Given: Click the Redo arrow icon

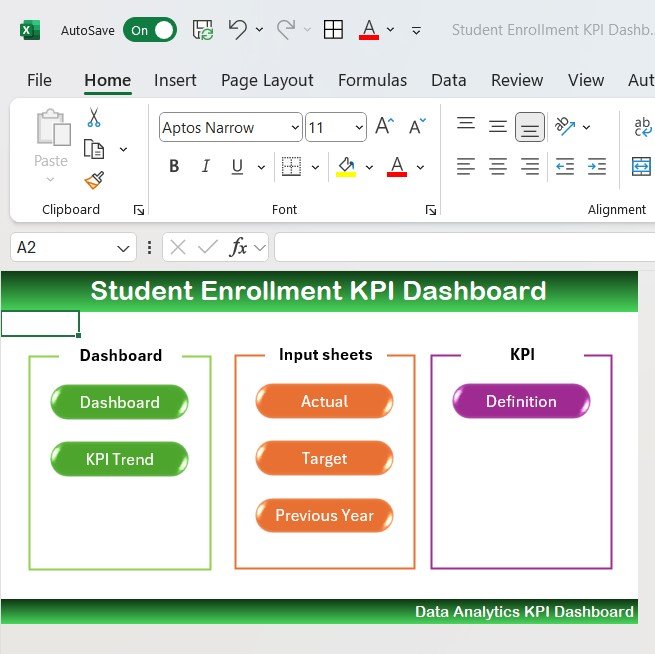Looking at the screenshot, I should pyautogui.click(x=286, y=30).
